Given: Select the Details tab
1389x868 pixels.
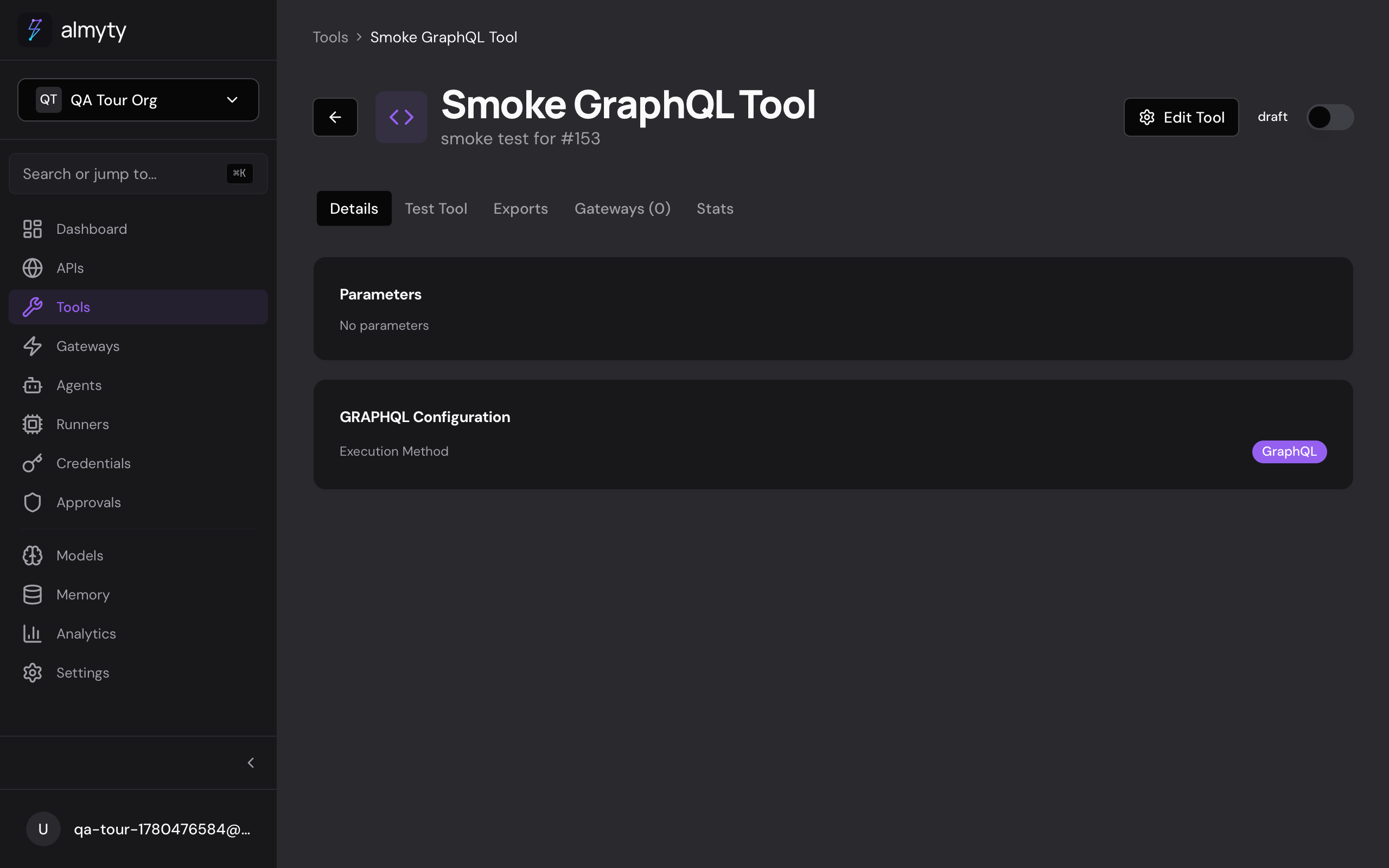Looking at the screenshot, I should coord(354,208).
